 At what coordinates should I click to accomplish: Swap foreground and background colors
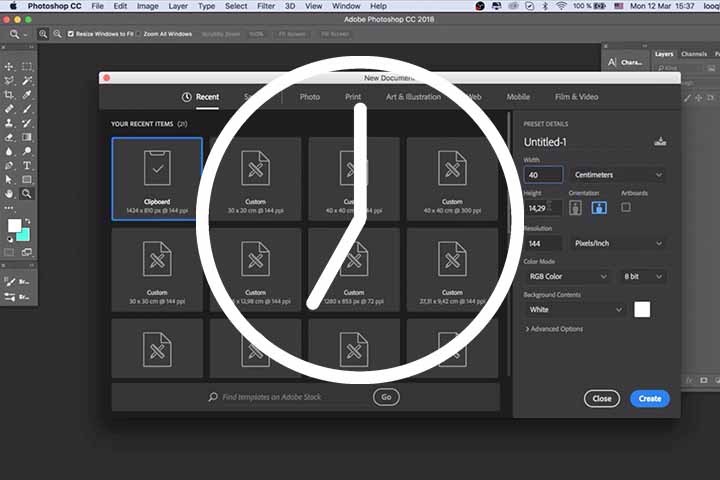(x=28, y=221)
